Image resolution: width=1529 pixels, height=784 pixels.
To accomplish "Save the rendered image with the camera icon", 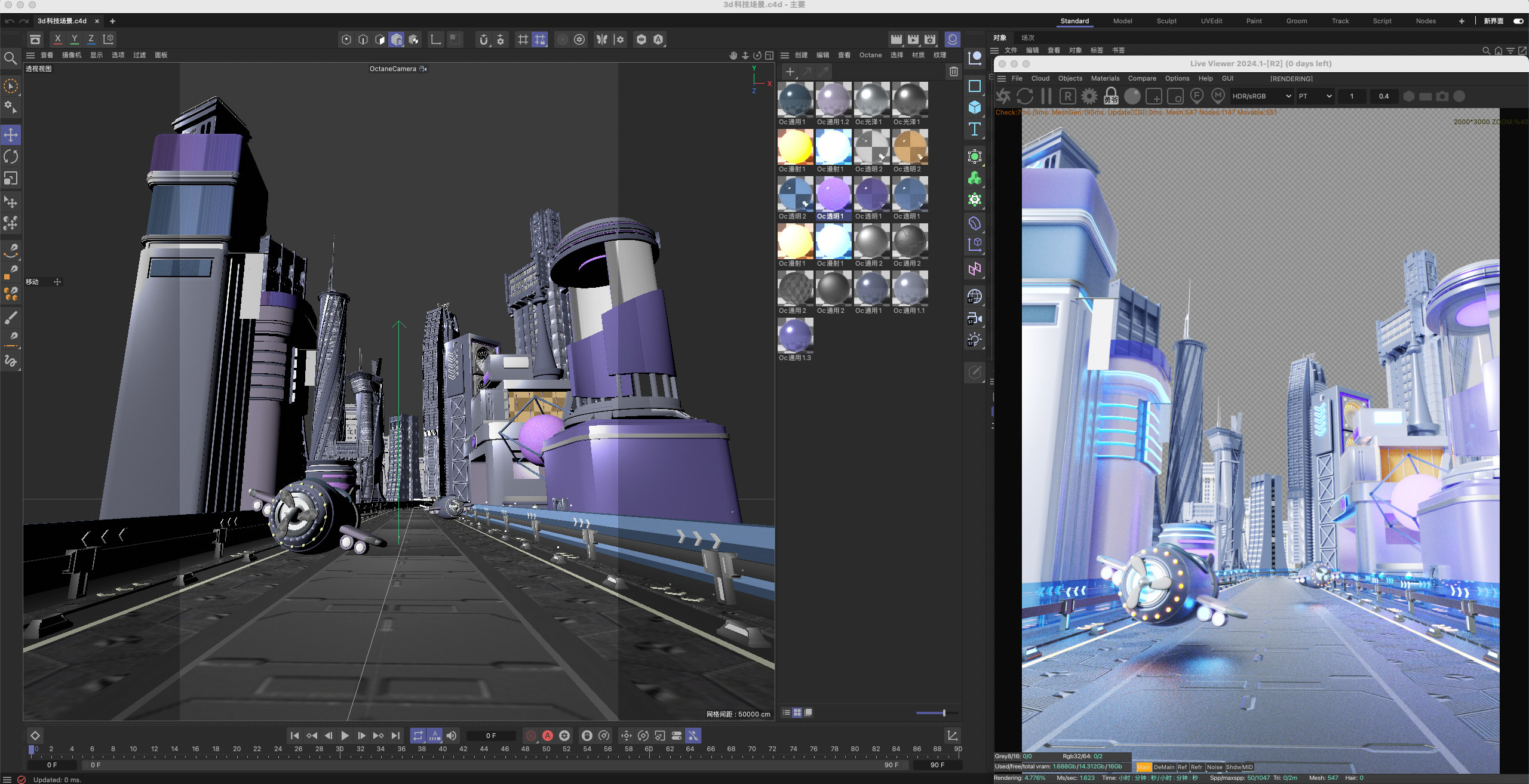I will click(x=1442, y=96).
